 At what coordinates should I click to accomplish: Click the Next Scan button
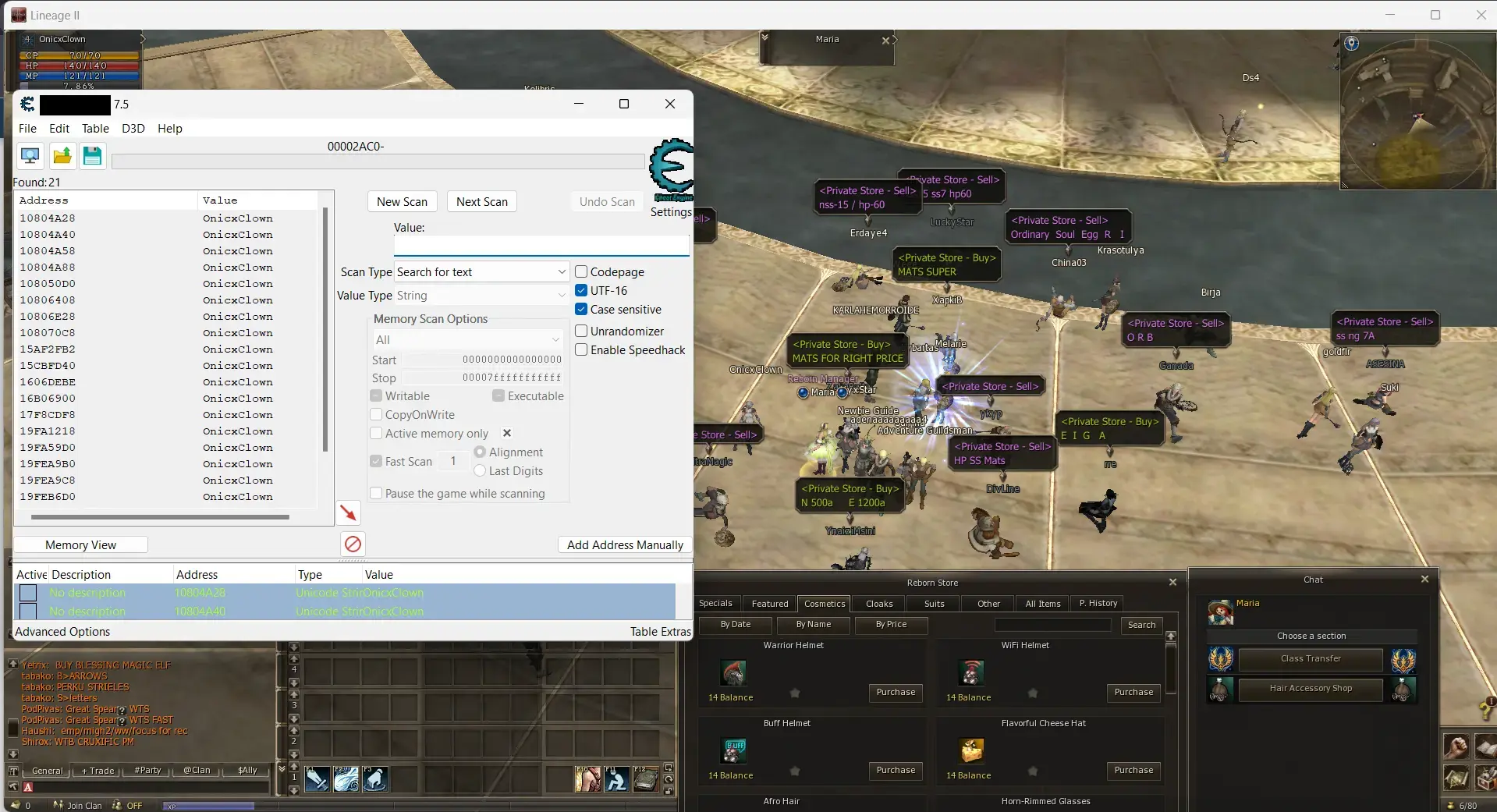click(x=481, y=201)
